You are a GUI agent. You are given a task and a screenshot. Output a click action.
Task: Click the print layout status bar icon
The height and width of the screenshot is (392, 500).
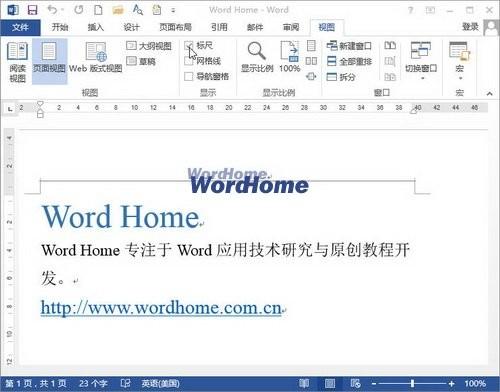330,383
